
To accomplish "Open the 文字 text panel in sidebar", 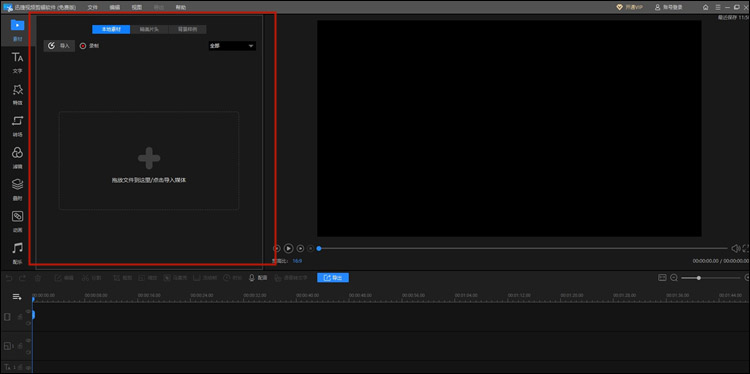I will (x=17, y=62).
